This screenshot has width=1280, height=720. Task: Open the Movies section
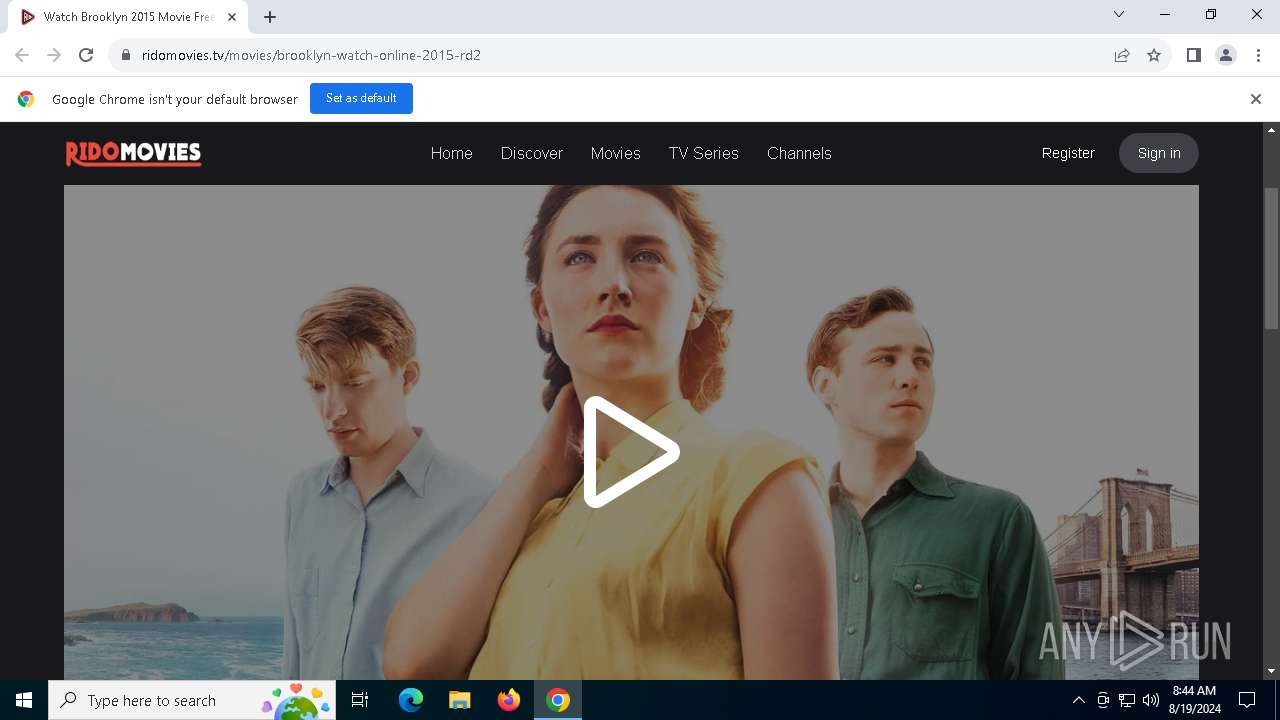coord(615,153)
